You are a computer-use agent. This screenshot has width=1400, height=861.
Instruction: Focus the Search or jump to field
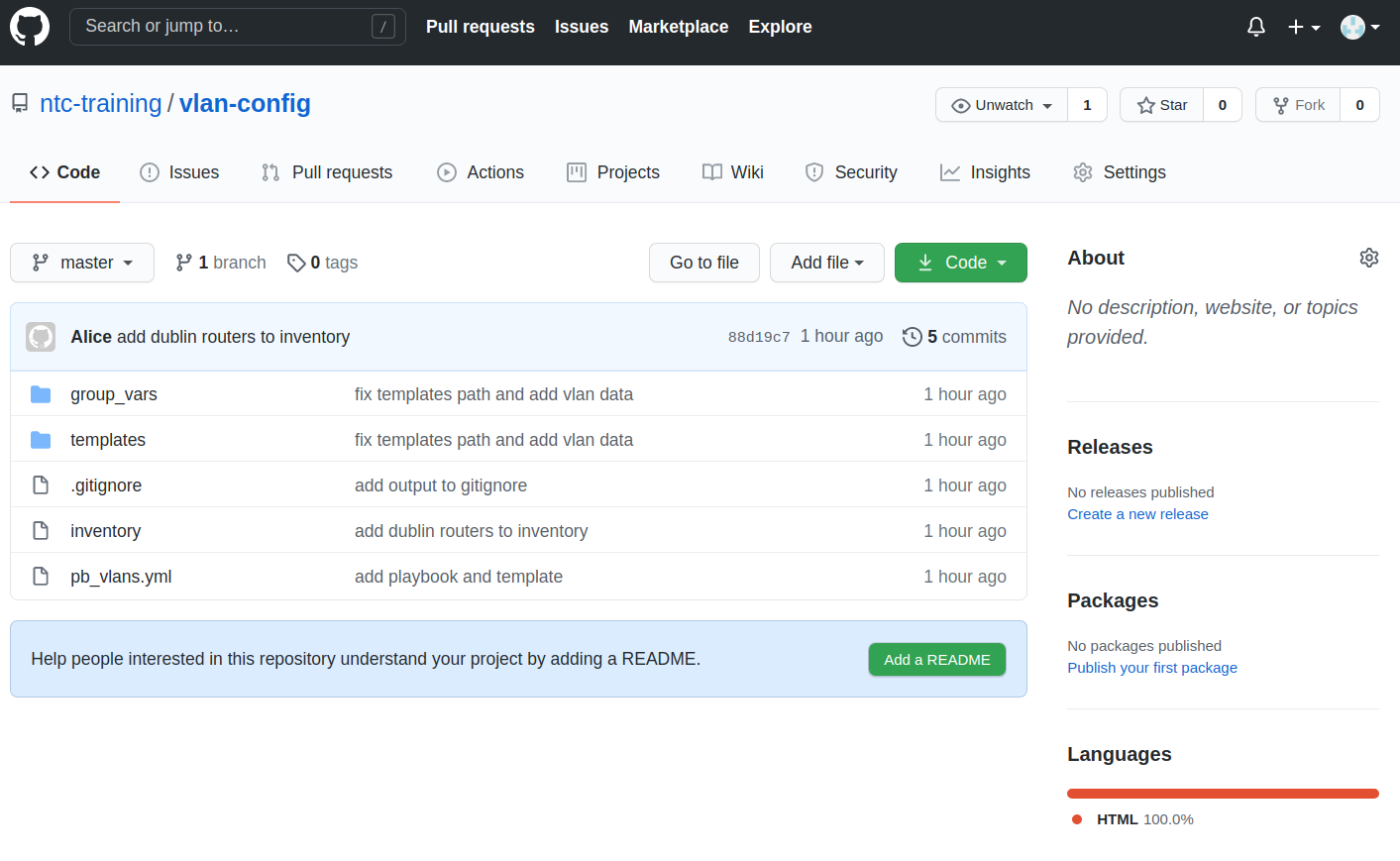pos(223,27)
